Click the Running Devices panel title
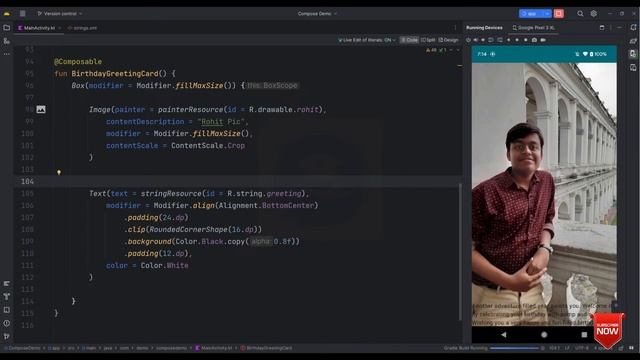Viewport: 640px width, 360px height. pyautogui.click(x=484, y=28)
